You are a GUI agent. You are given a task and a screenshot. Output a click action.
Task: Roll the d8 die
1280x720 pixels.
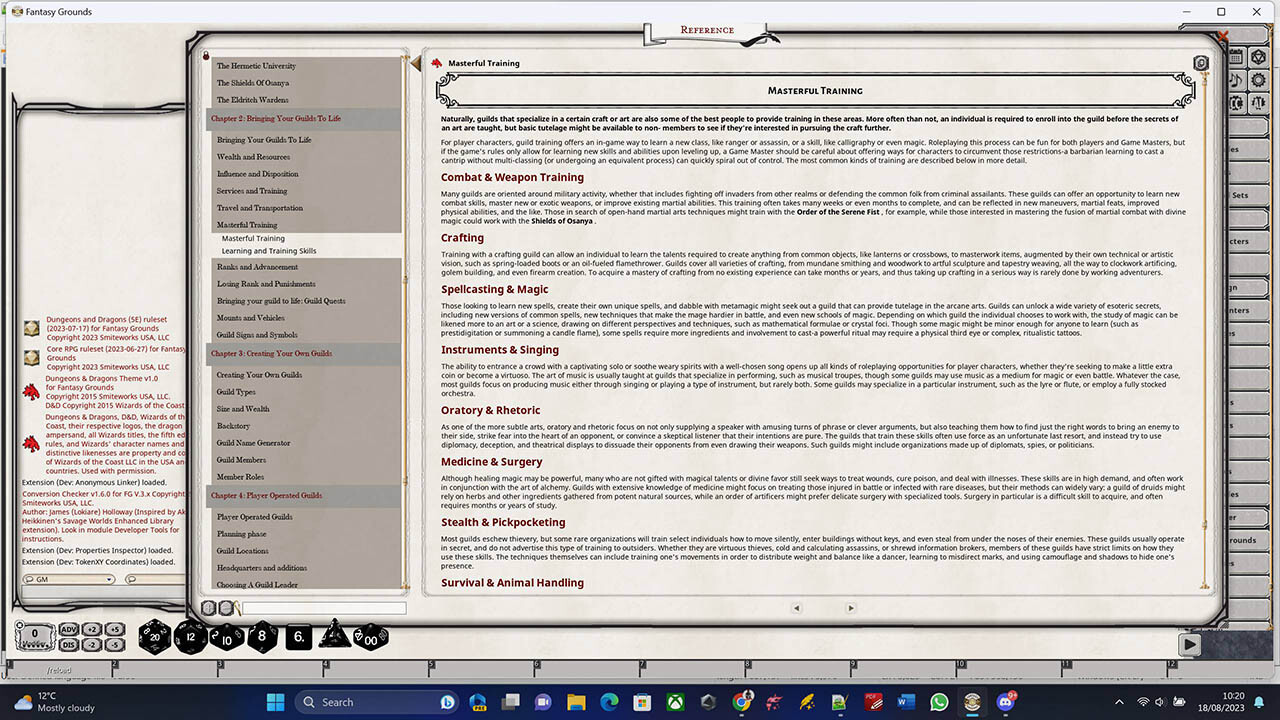pos(262,636)
